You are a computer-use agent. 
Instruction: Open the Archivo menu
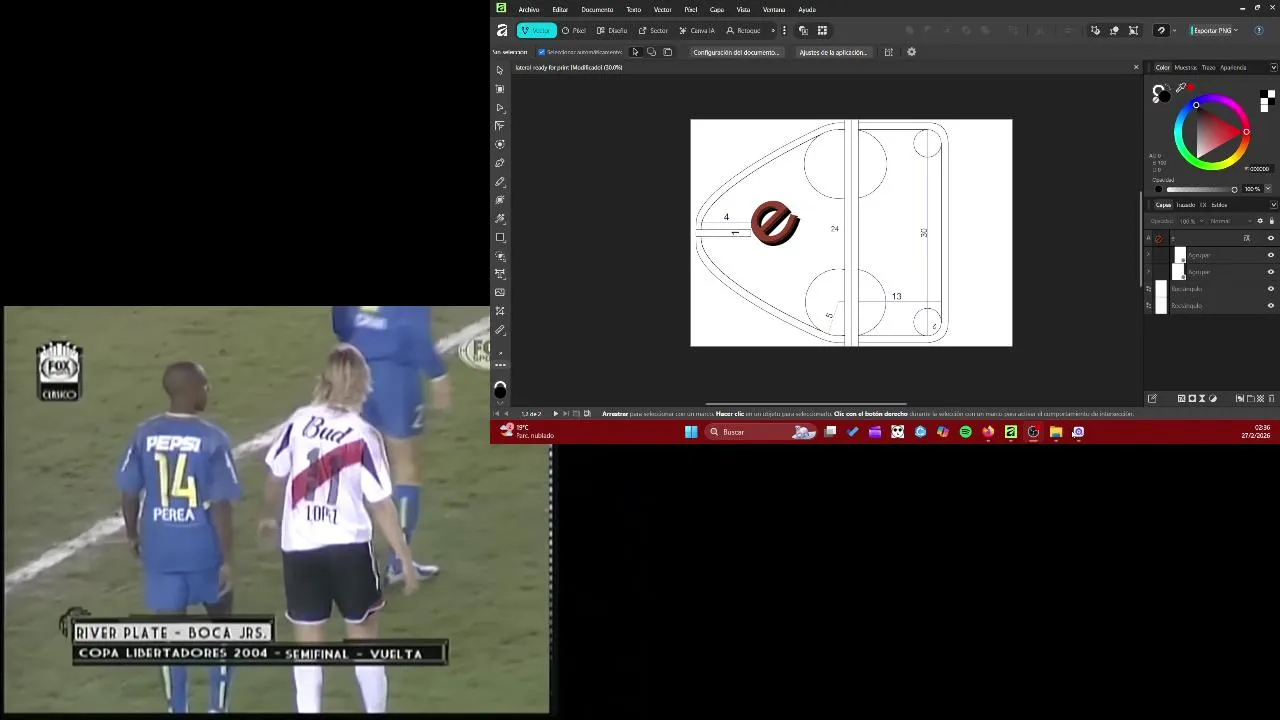(529, 9)
